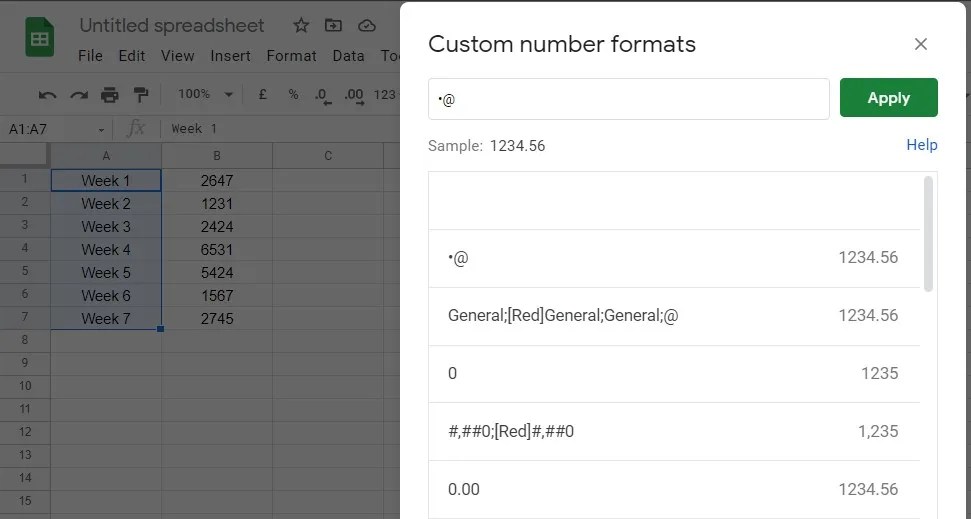
Task: Select cell containing Week 6
Action: coord(106,295)
